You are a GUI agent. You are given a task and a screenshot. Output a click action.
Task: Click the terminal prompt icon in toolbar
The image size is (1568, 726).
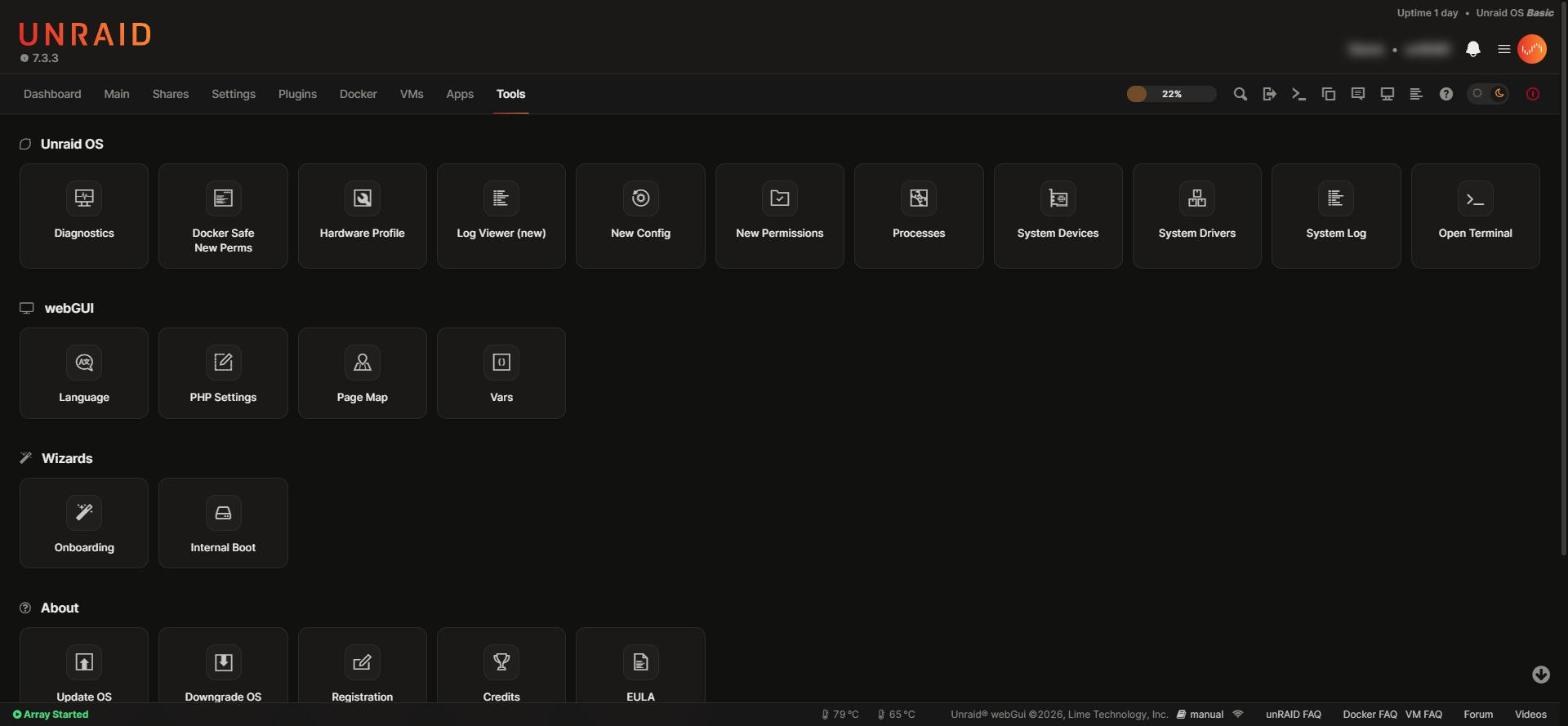coord(1299,94)
